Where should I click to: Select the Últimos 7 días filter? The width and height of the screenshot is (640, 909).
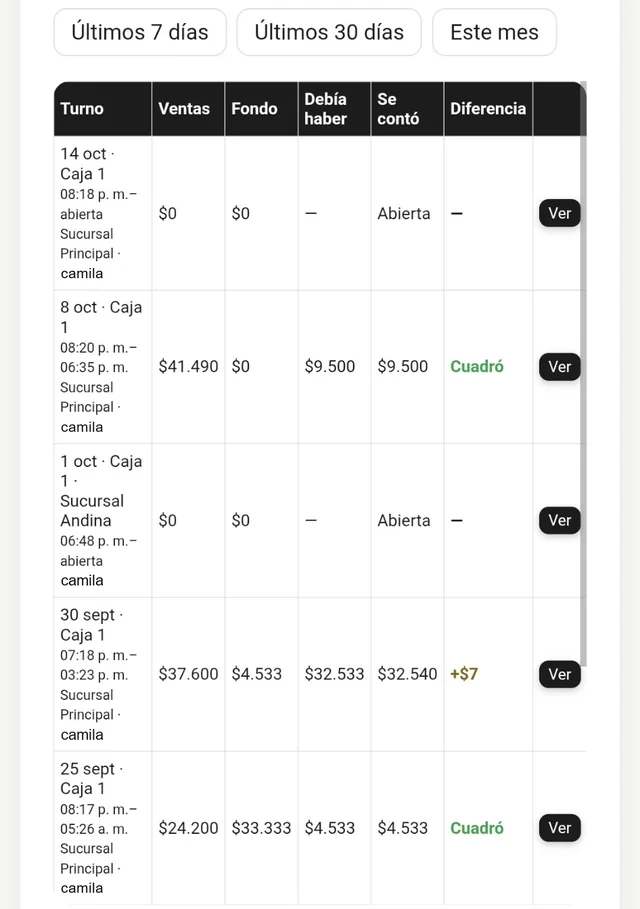coord(140,32)
